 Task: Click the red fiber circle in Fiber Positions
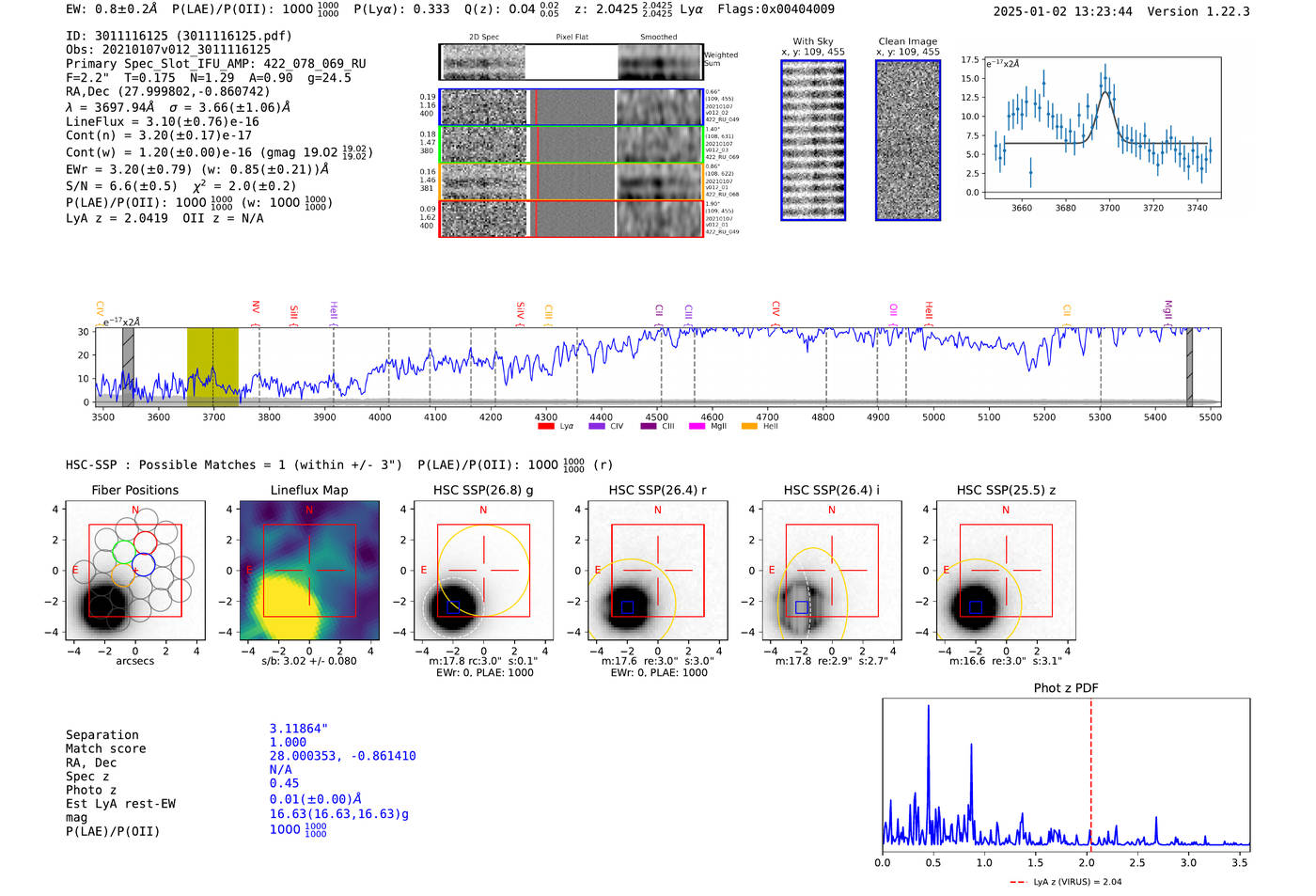[x=145, y=542]
